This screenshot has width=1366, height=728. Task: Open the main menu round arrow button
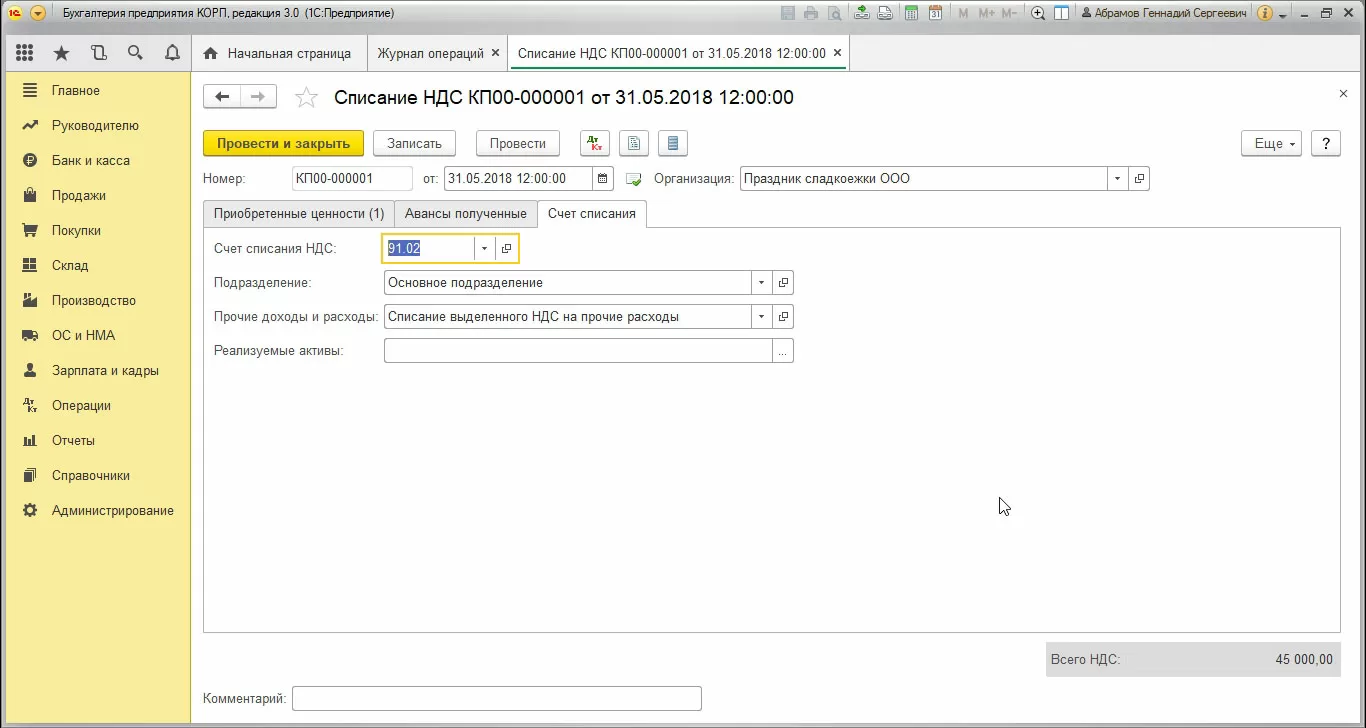[38, 14]
